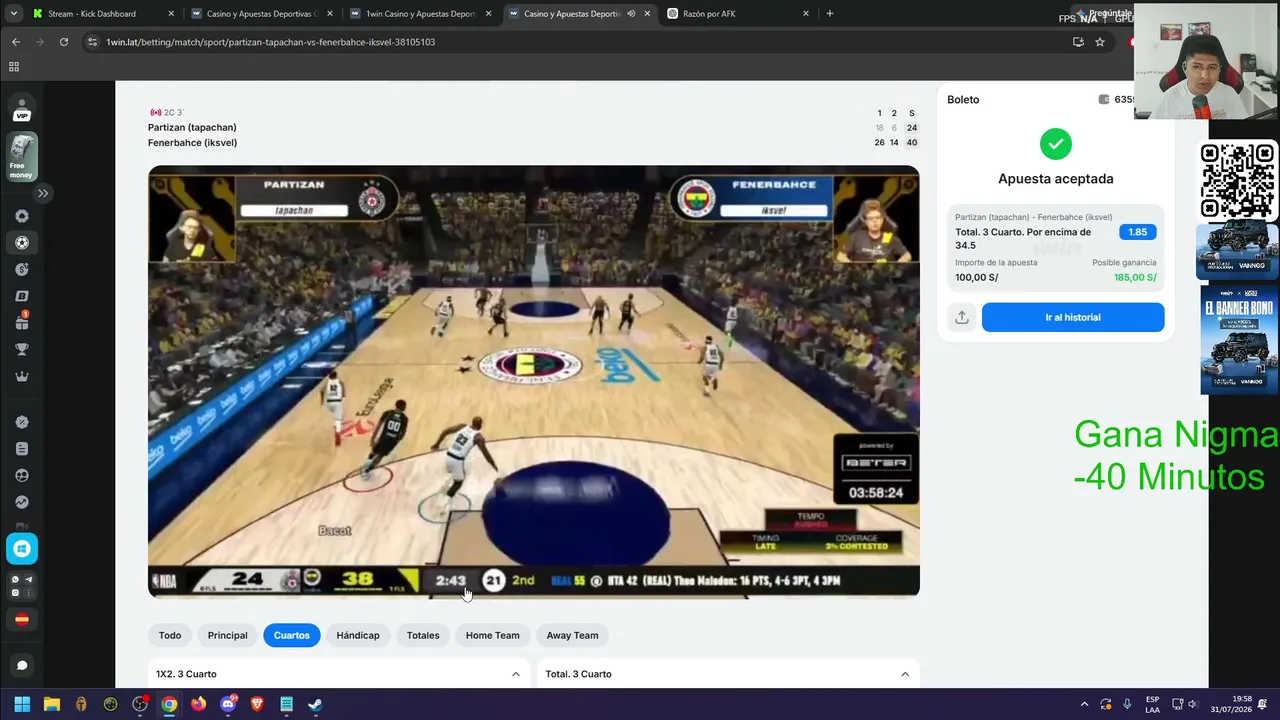
Task: Open Google Chrome from taskbar
Action: pos(169,704)
